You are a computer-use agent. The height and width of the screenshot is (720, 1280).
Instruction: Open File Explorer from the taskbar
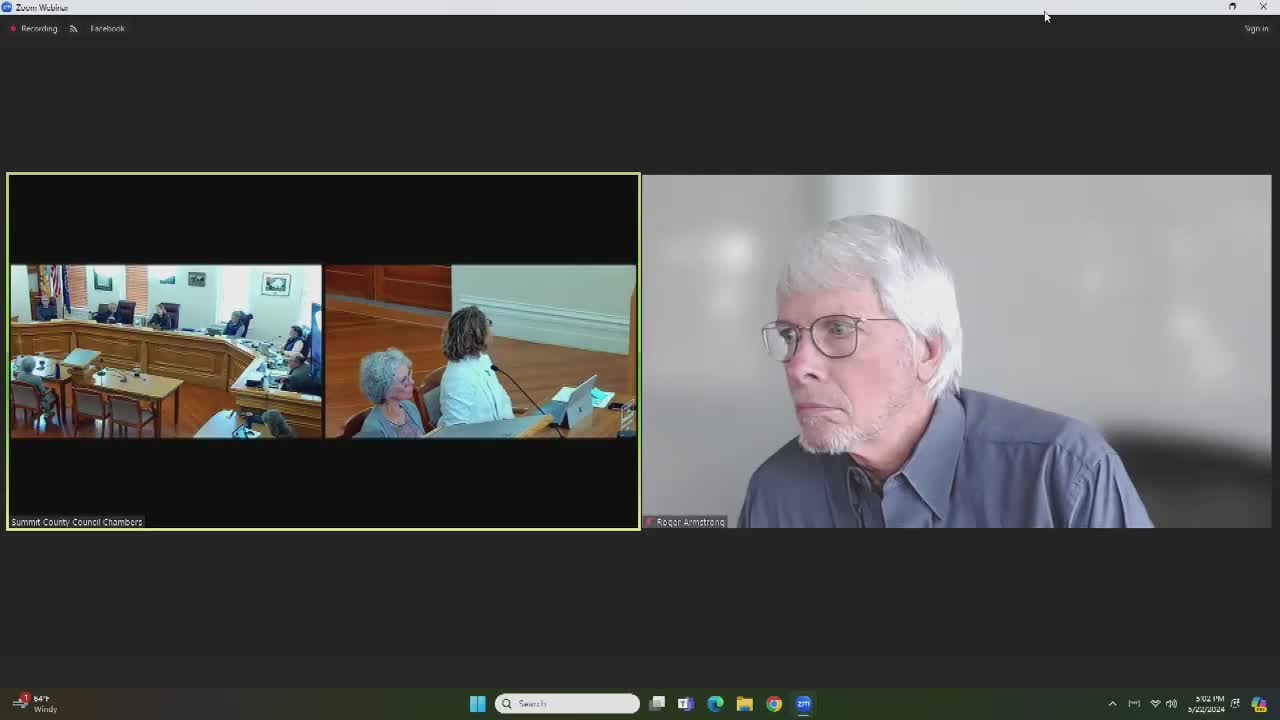[744, 704]
